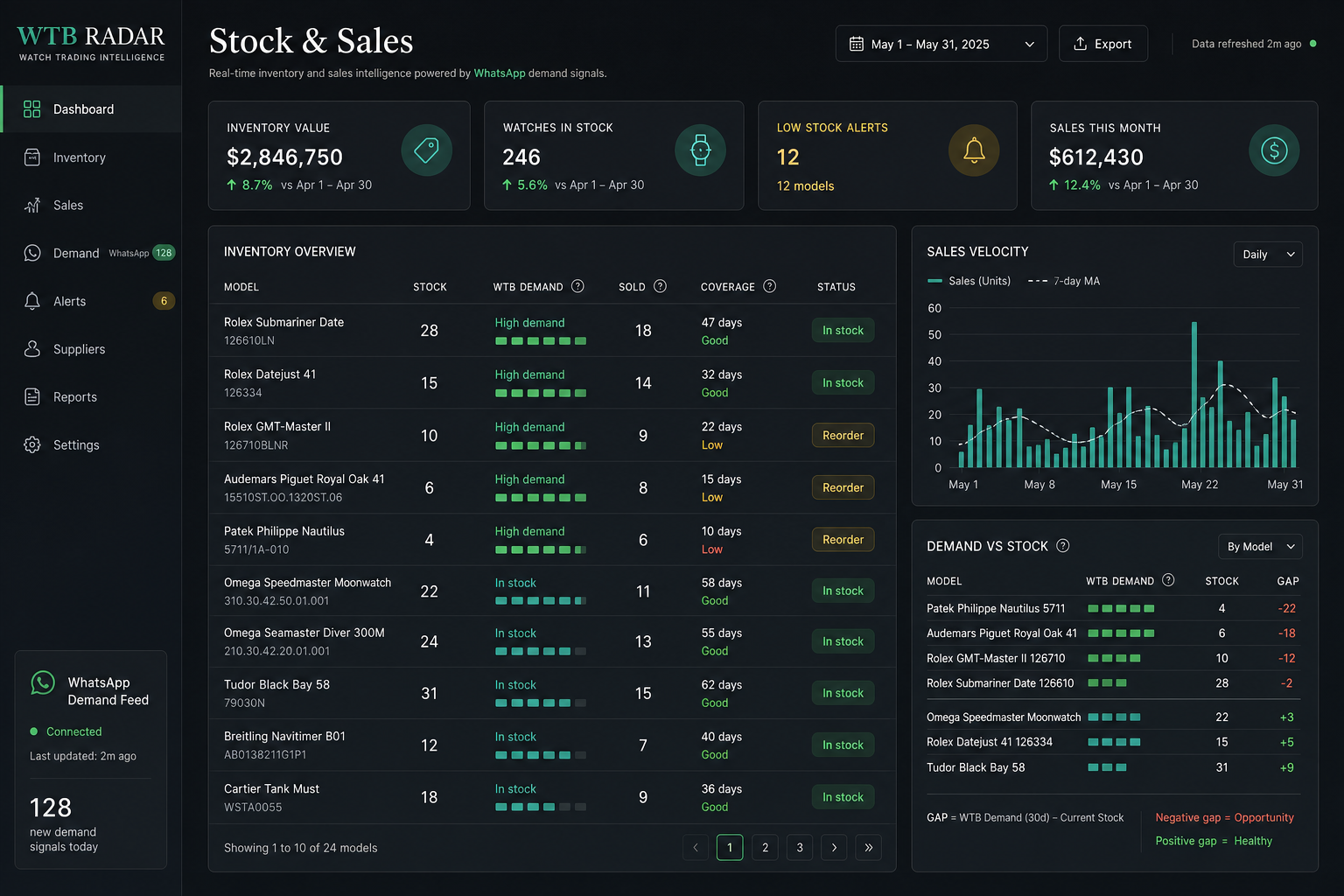The width and height of the screenshot is (1344, 896).
Task: Go to page 2 of inventory
Action: (765, 847)
